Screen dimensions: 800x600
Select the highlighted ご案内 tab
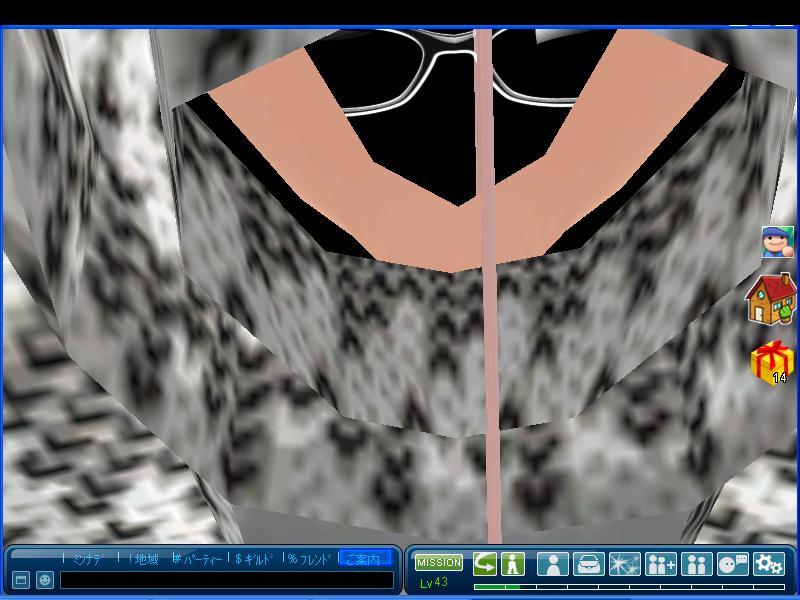364,559
